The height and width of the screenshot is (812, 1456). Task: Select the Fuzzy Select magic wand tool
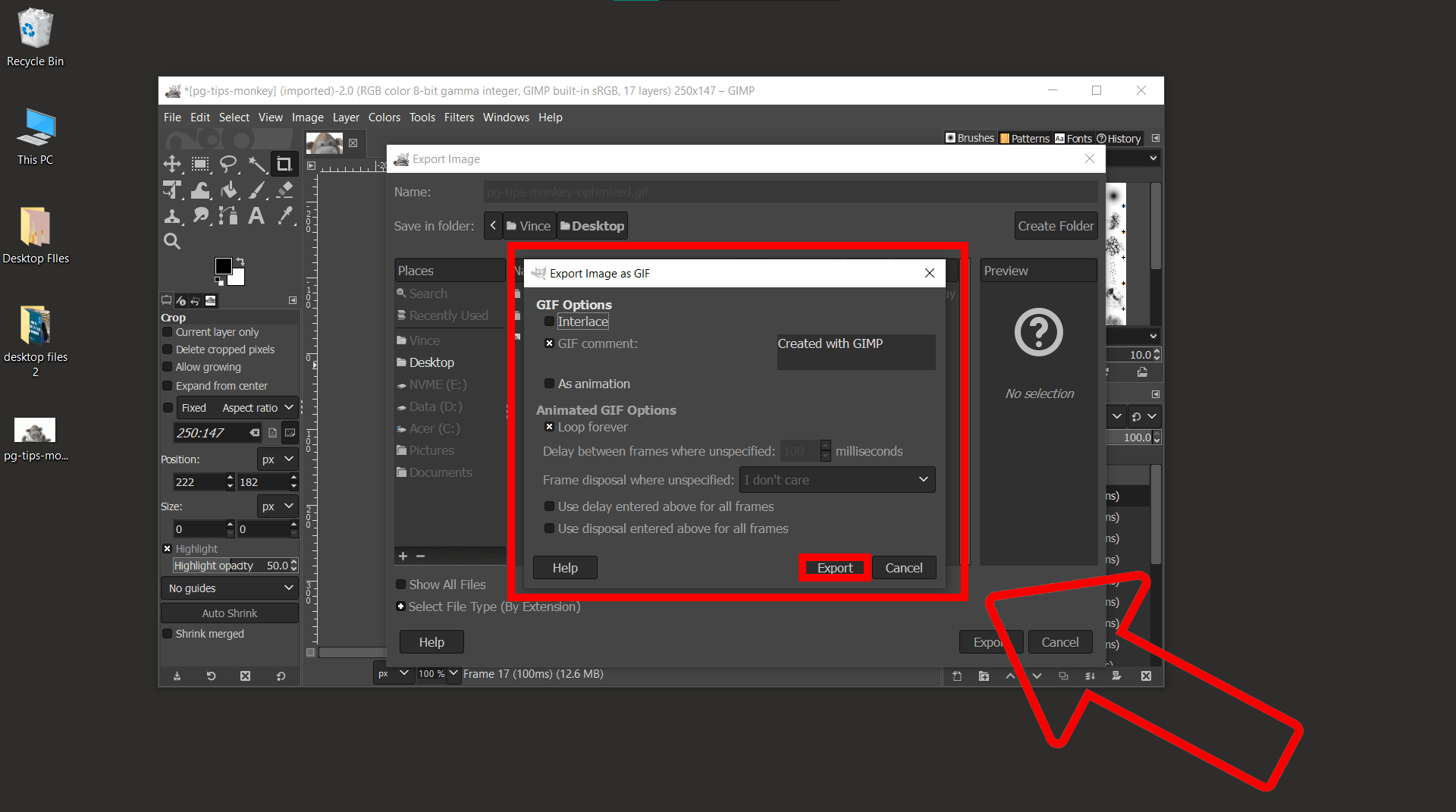(258, 164)
